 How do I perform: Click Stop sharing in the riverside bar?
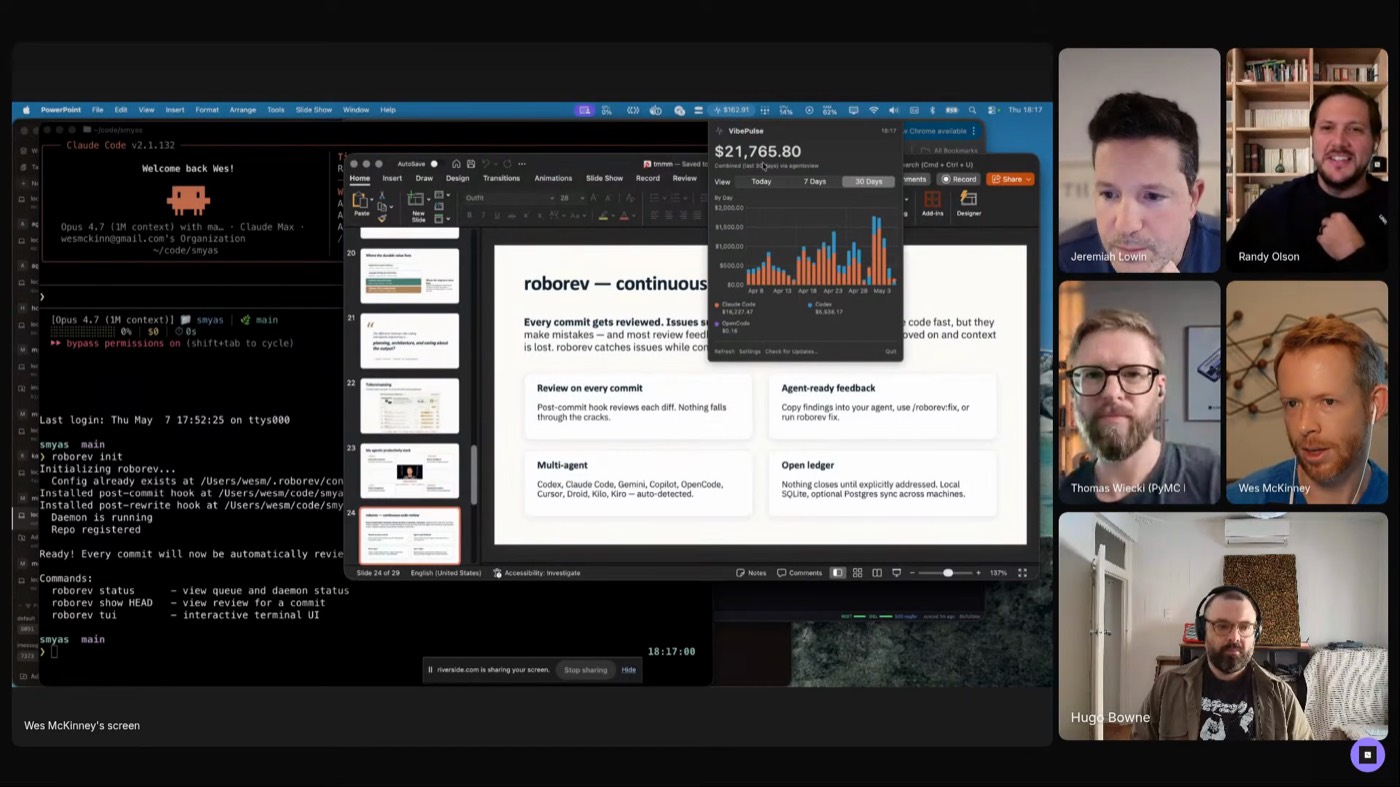[x=585, y=670]
